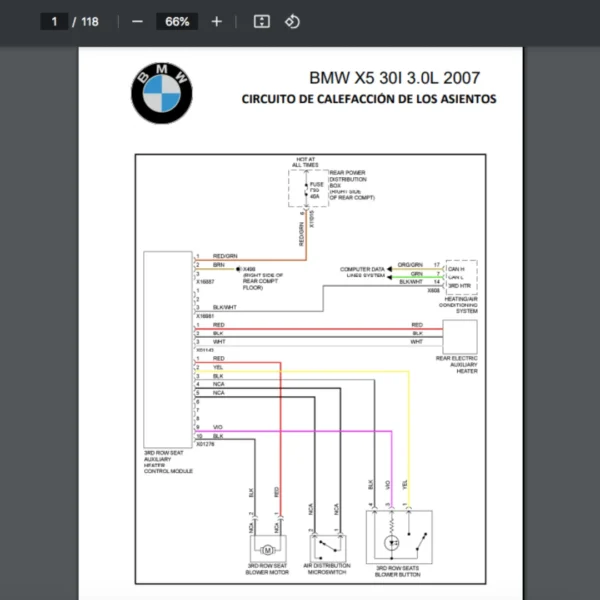The height and width of the screenshot is (600, 600).
Task: Click the Air Distribution Microswitch symbol
Action: [x=326, y=548]
